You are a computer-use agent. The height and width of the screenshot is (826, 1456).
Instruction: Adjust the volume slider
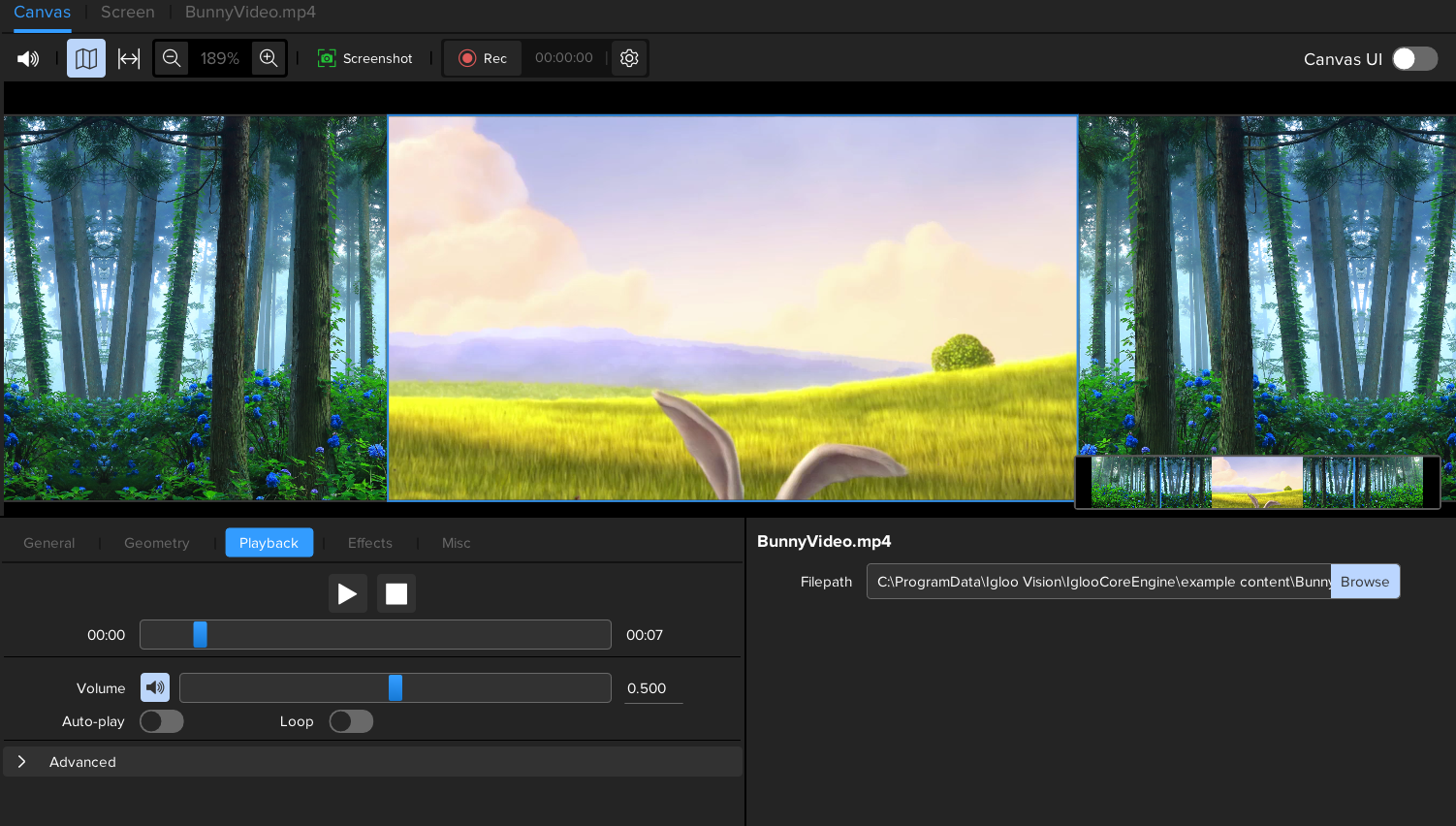point(395,687)
